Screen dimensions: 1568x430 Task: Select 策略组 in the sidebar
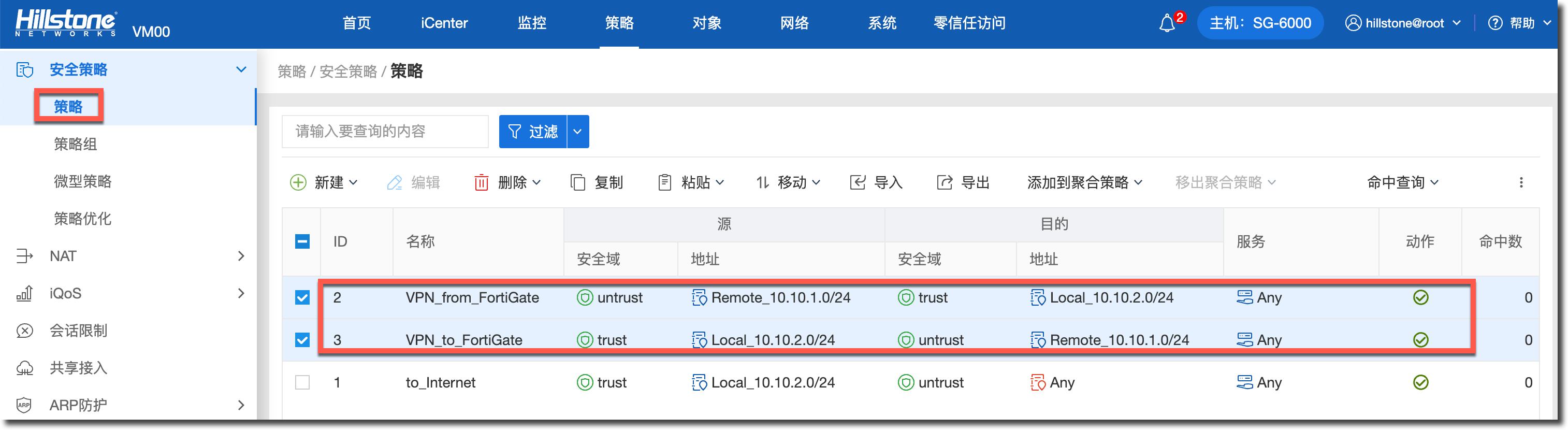(76, 145)
